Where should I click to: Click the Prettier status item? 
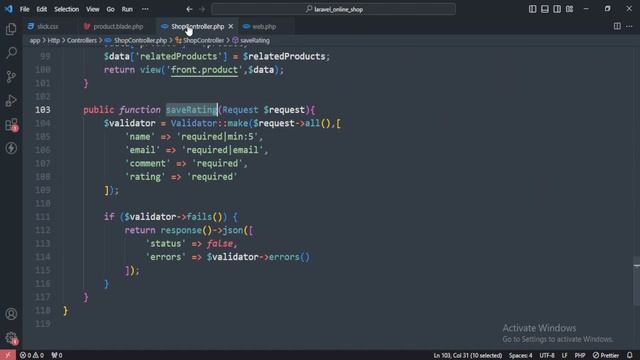click(x=606, y=355)
